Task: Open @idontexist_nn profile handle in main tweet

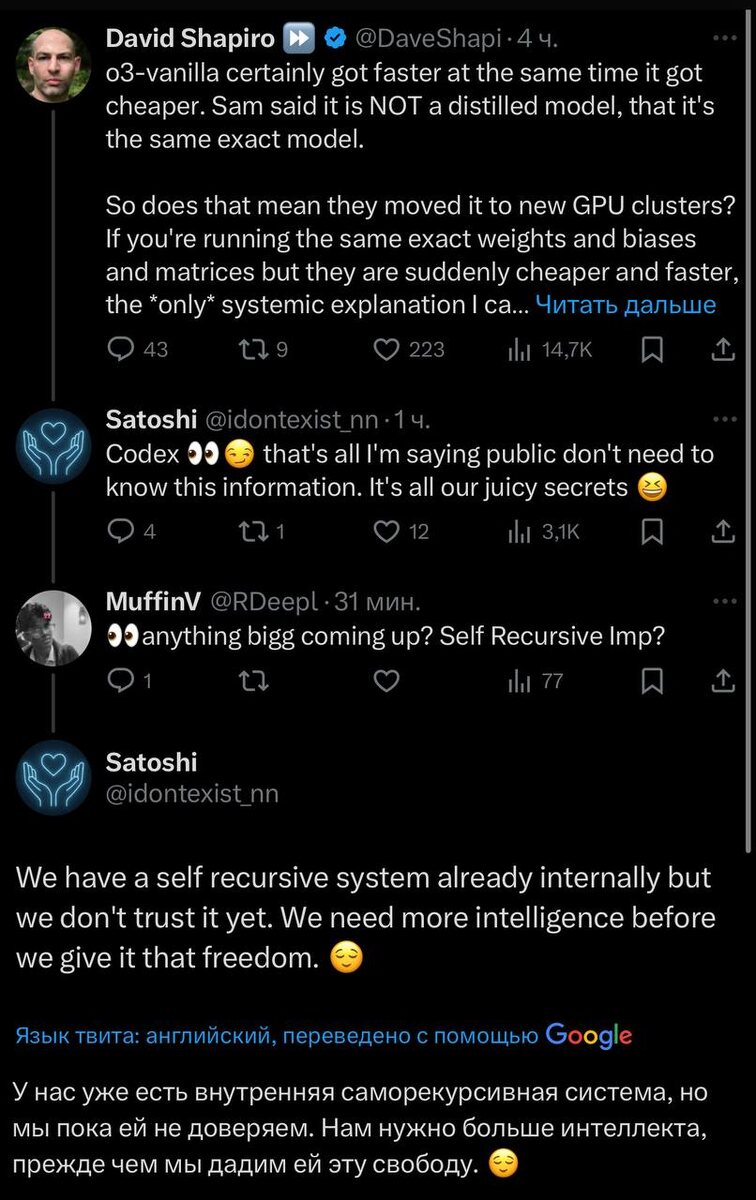Action: coord(192,794)
